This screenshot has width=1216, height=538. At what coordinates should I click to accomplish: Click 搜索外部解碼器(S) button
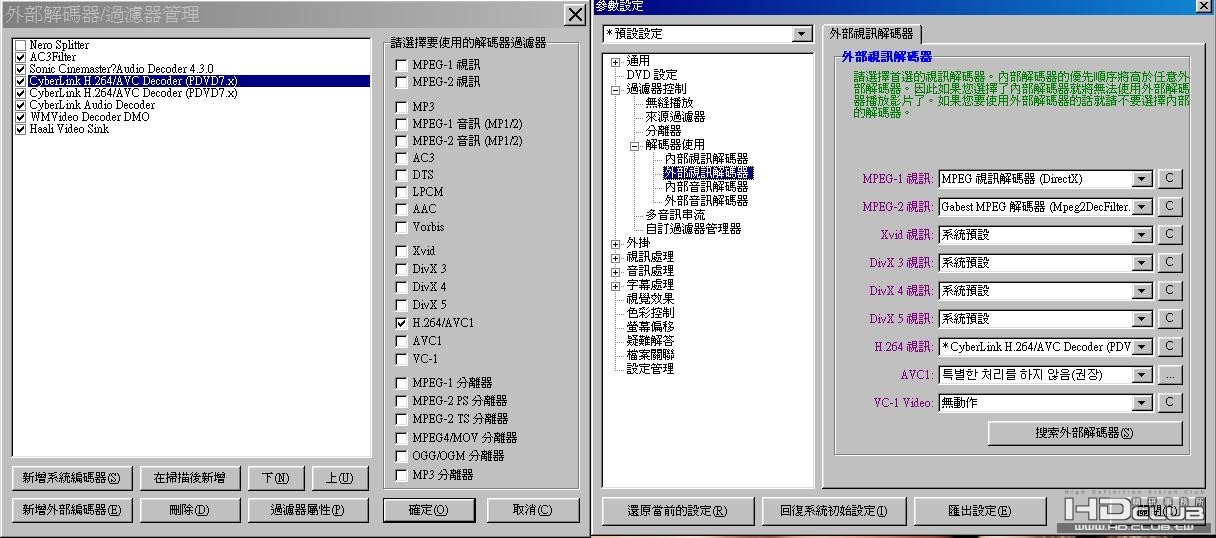coord(1085,433)
